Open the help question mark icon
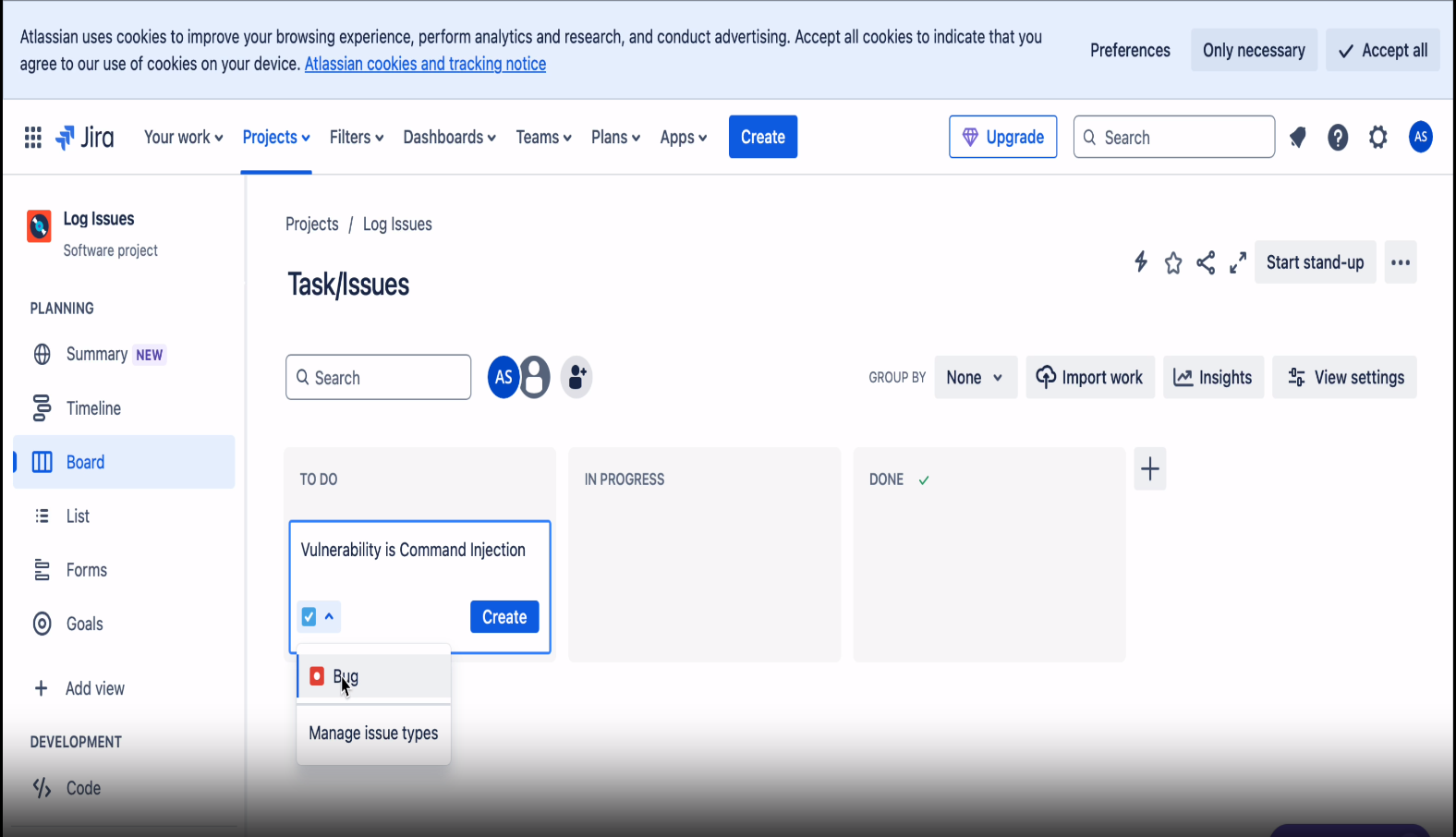 pos(1338,138)
